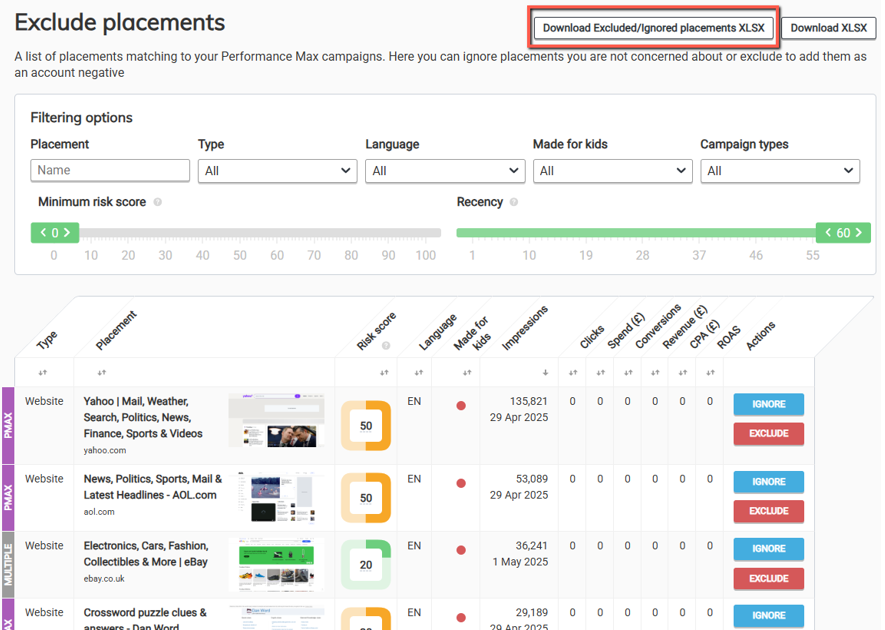The height and width of the screenshot is (630, 885).
Task: Exclude the aol.com placement
Action: tap(768, 511)
